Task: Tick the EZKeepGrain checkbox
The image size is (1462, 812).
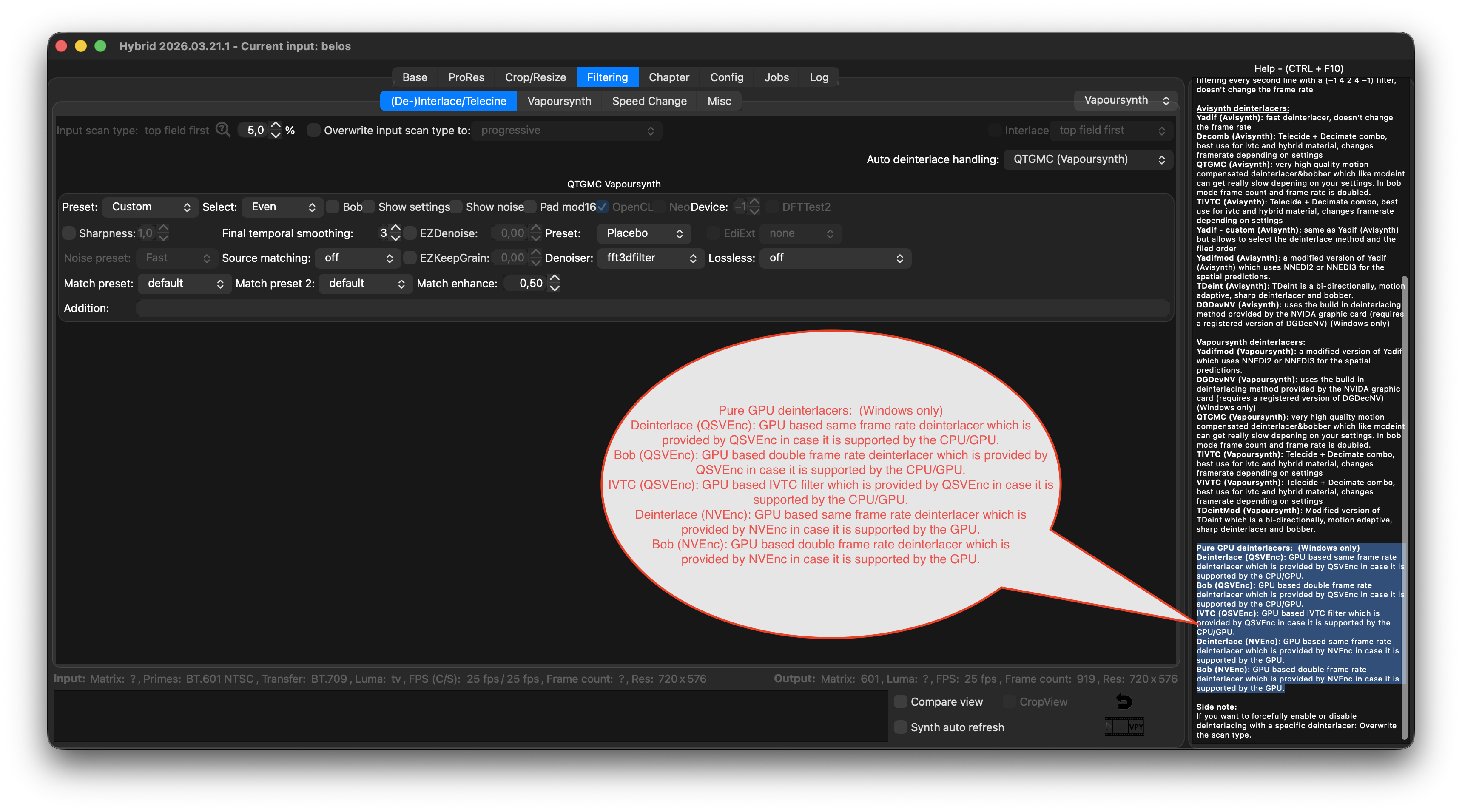Action: (410, 258)
